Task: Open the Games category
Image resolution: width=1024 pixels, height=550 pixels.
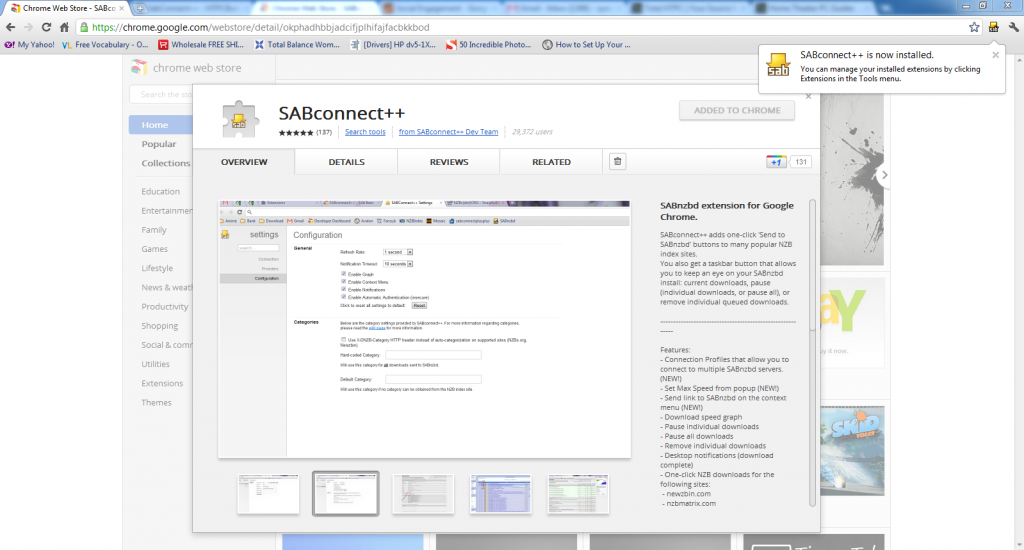Action: click(155, 249)
